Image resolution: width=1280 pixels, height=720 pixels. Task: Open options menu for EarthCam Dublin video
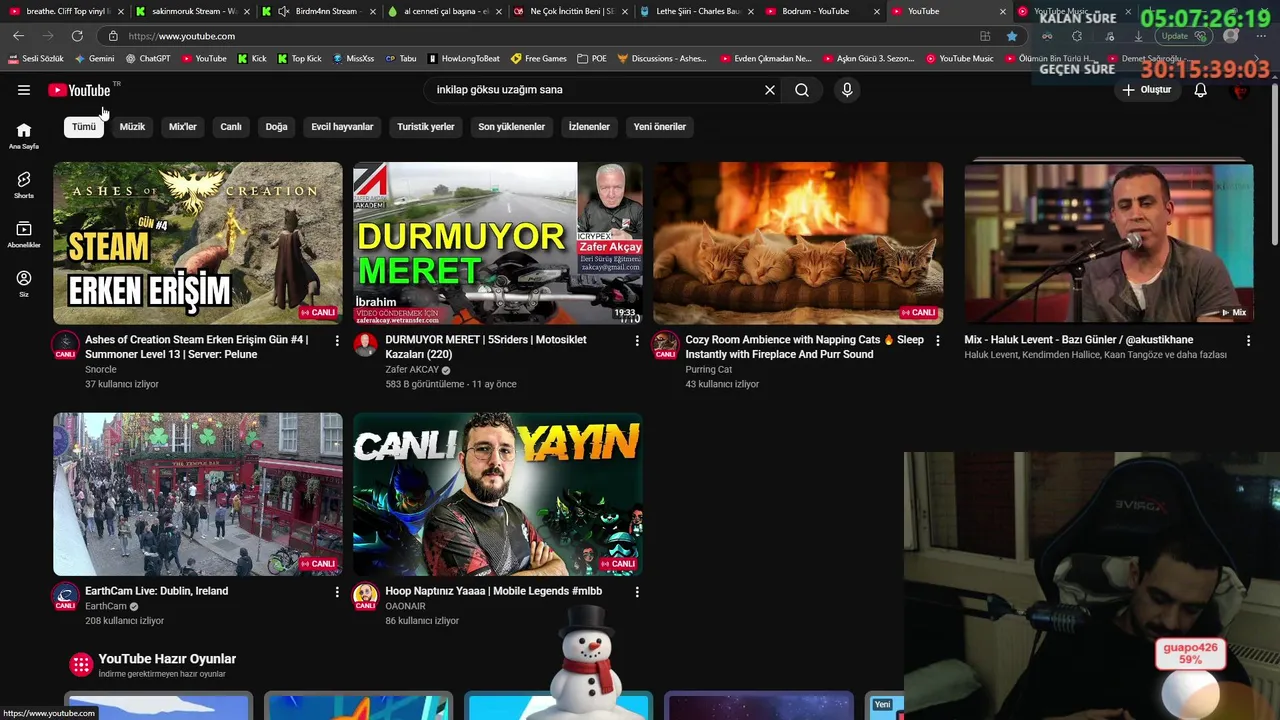(x=337, y=592)
